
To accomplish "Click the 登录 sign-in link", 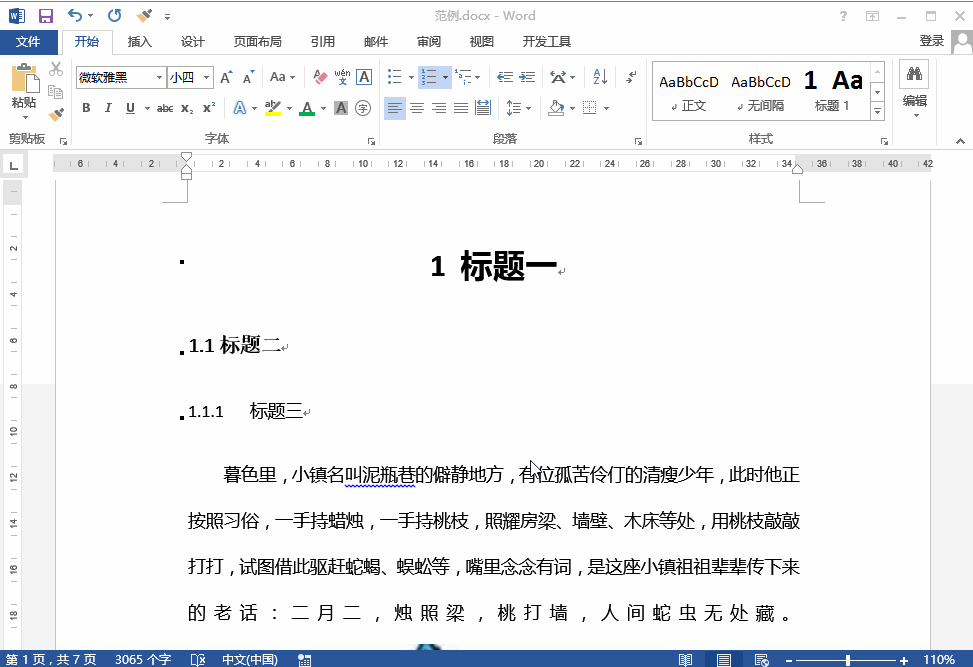I will (x=931, y=41).
